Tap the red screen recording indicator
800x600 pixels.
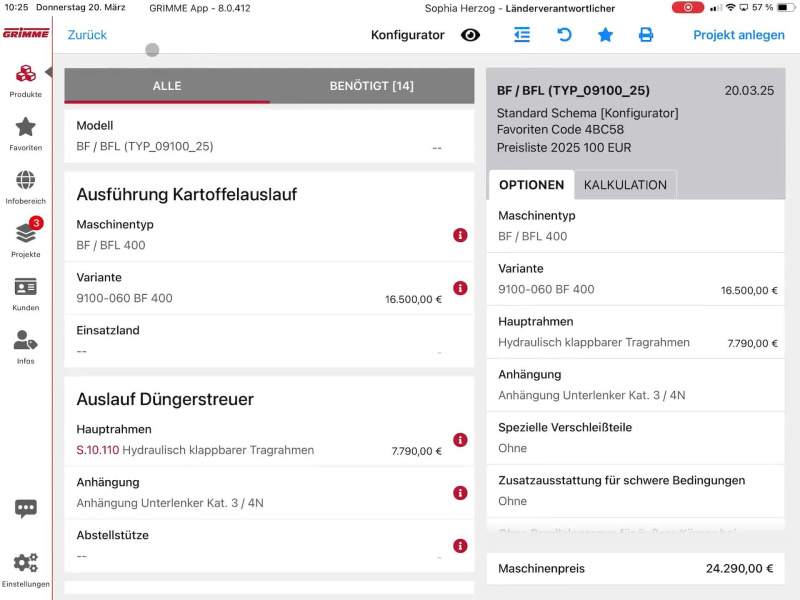pos(687,8)
